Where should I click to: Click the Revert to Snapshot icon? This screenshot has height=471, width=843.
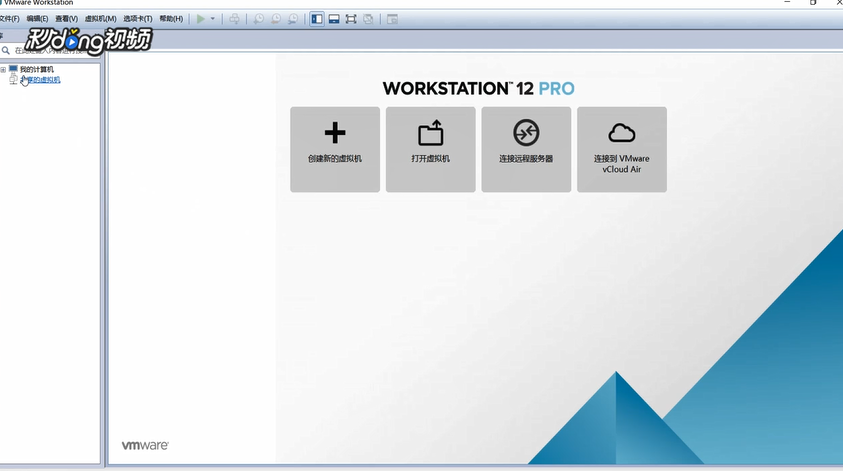(276, 19)
